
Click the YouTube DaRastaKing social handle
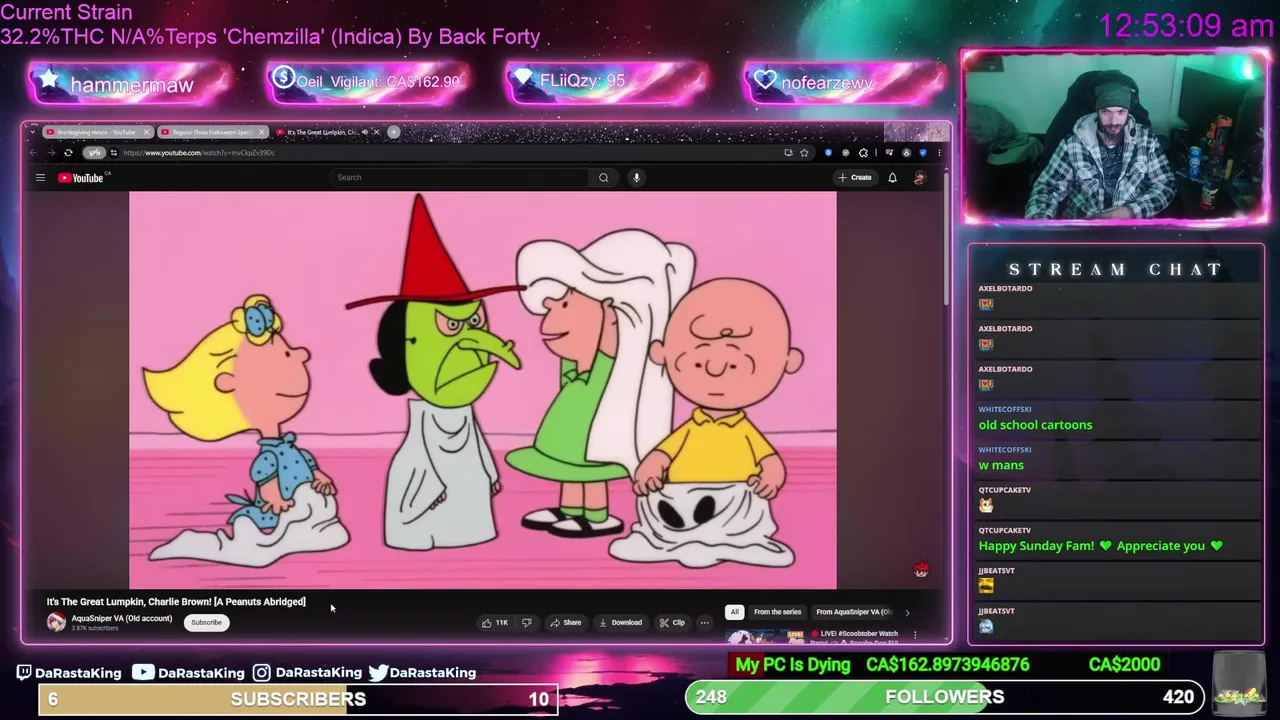[188, 673]
